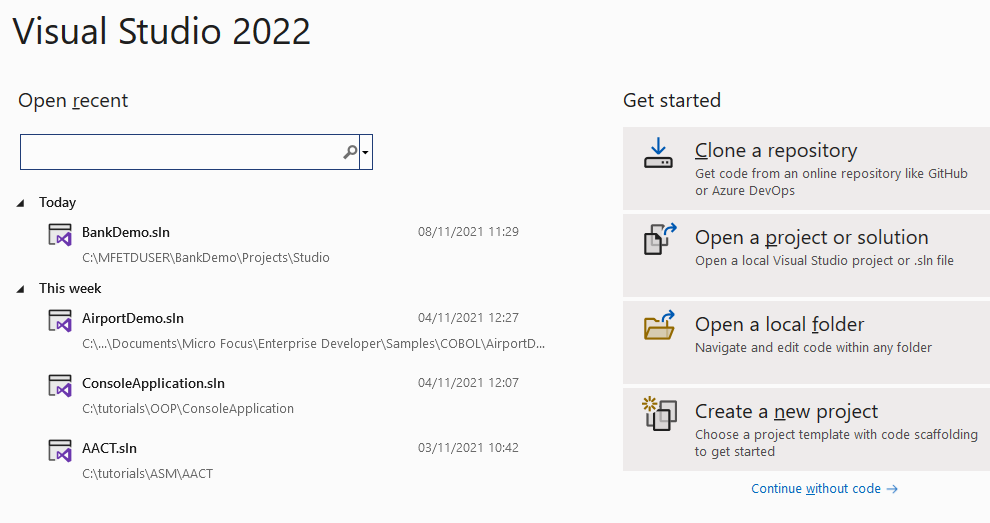Click the Open a project or solution icon
The height and width of the screenshot is (523, 990).
tap(659, 241)
